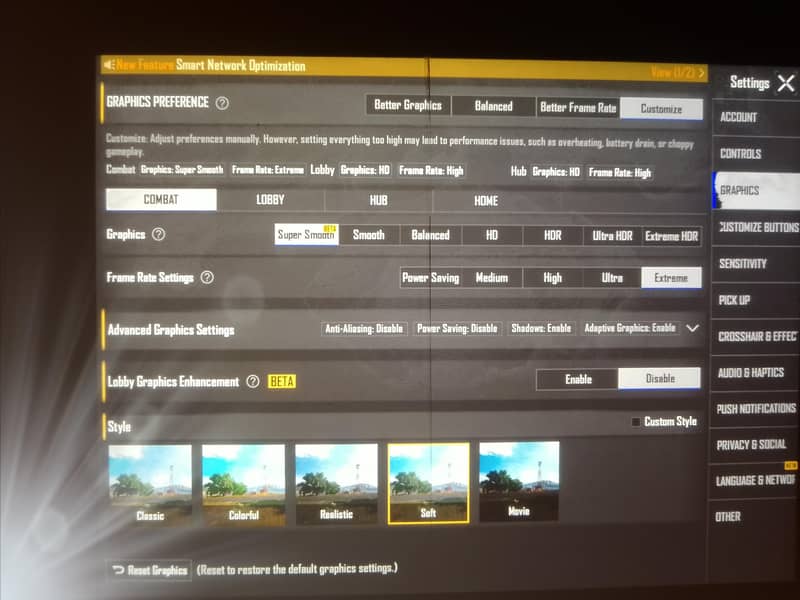Open ACCOUNT settings section

(756, 117)
